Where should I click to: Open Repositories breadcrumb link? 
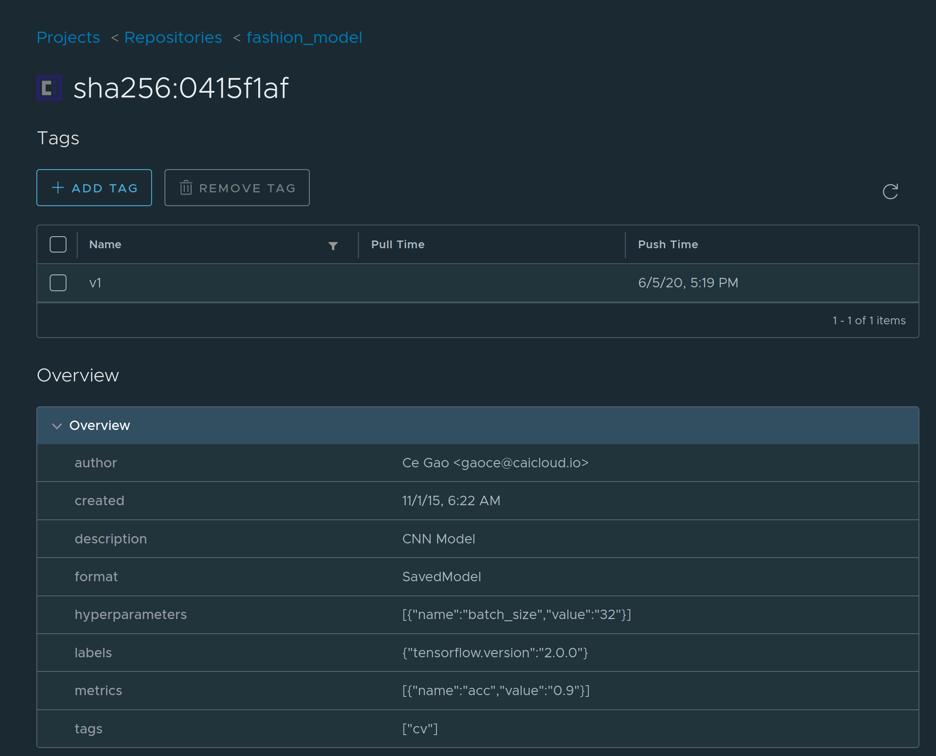click(x=173, y=37)
